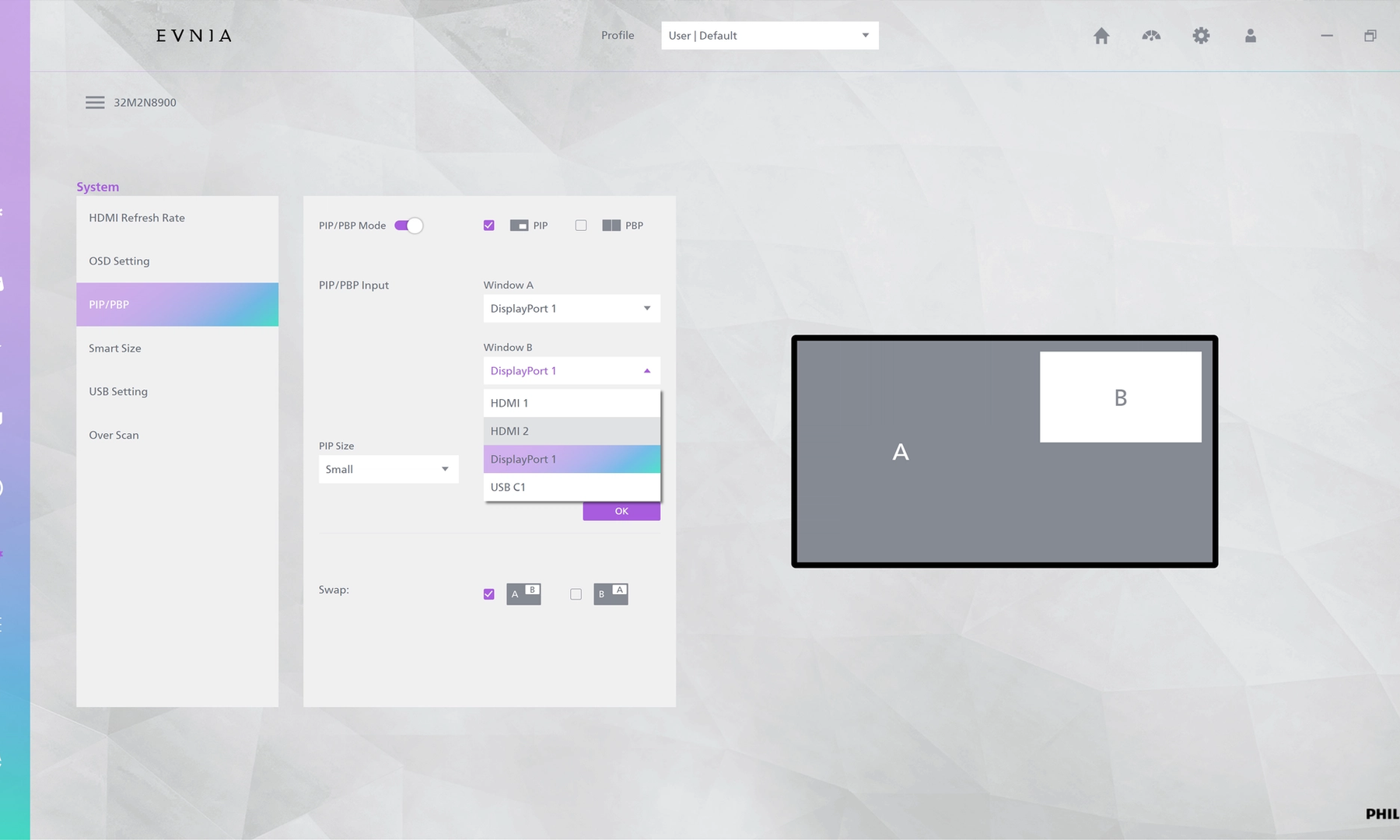
Task: Confirm with the OK button
Action: 621,511
